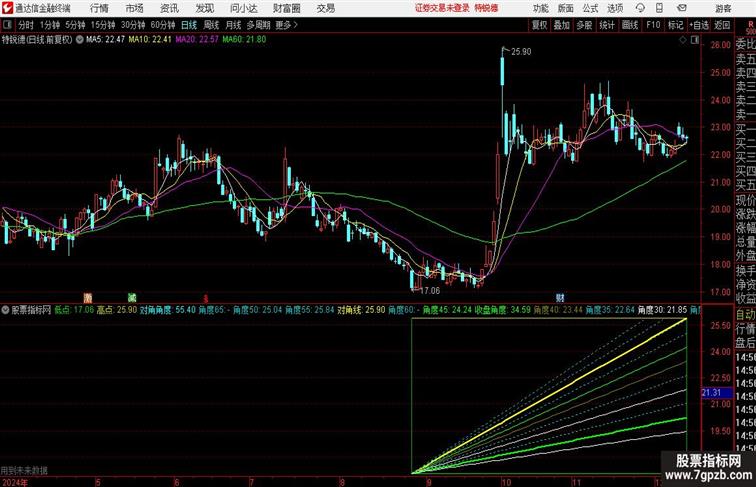Expand the dropdown arrow beside 特锐德(日线 前复权)
756x487 pixels.
click(80, 40)
